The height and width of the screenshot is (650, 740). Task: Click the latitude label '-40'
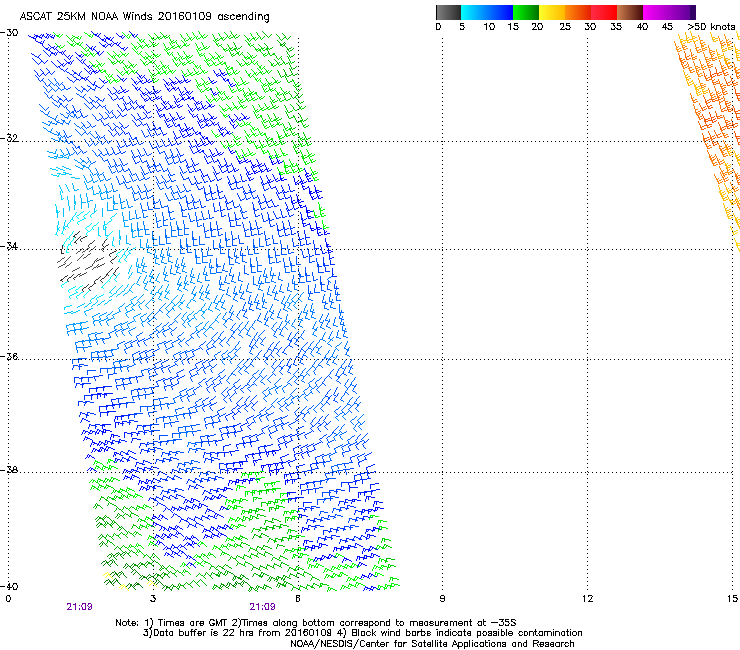9,586
